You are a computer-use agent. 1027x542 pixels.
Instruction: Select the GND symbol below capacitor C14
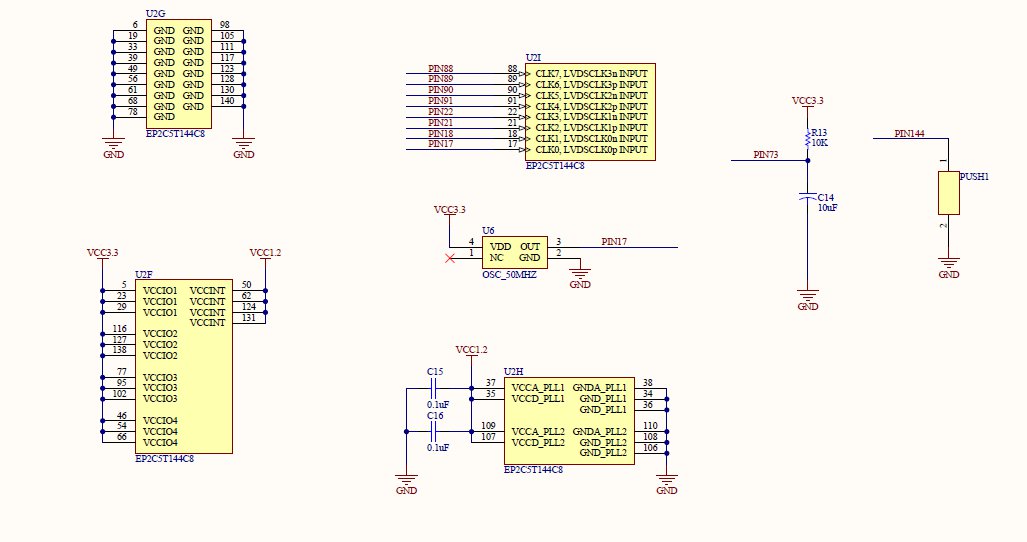point(808,300)
